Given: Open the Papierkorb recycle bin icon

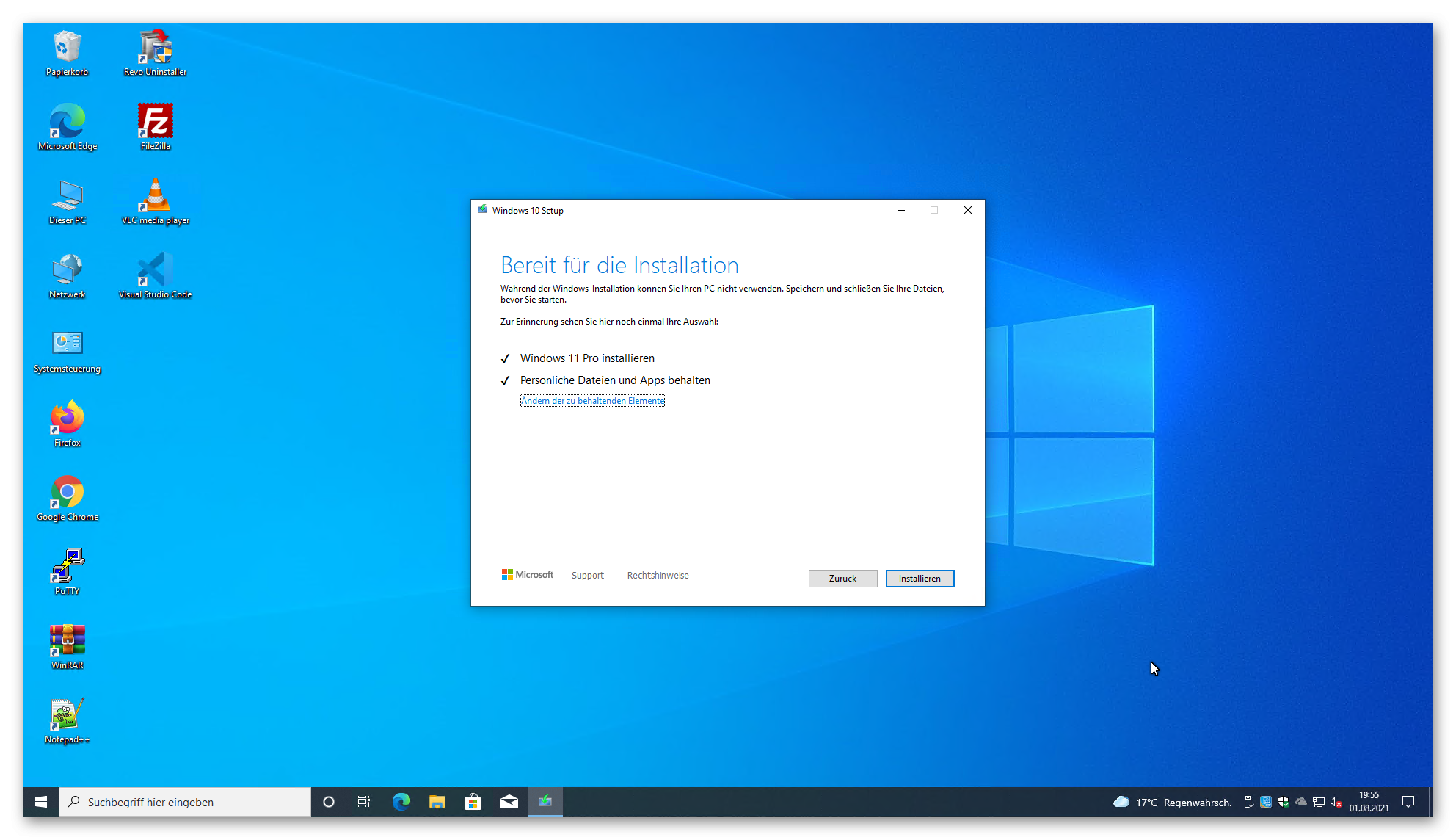Looking at the screenshot, I should 67,53.
